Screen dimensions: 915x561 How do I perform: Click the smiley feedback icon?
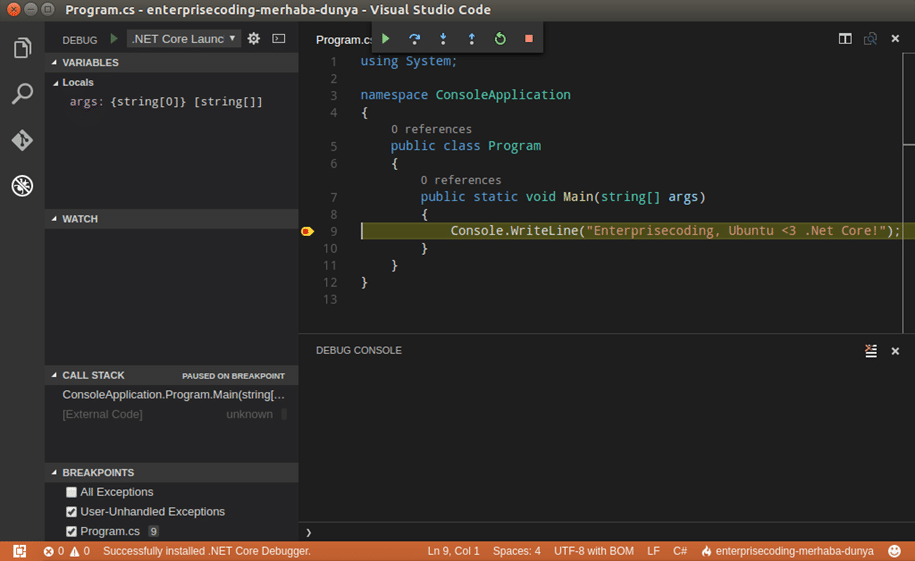click(894, 551)
